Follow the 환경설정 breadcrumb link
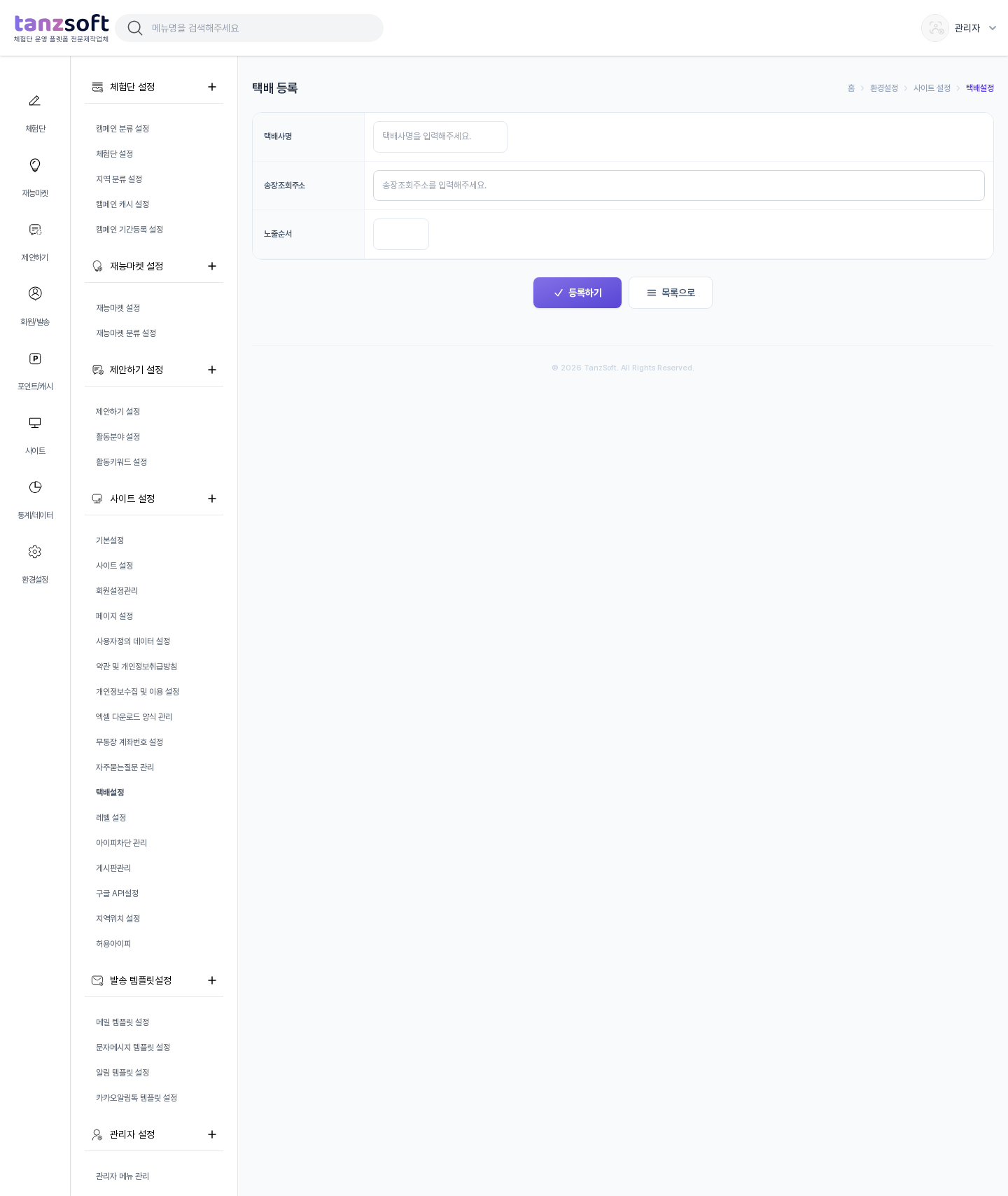 coord(884,88)
